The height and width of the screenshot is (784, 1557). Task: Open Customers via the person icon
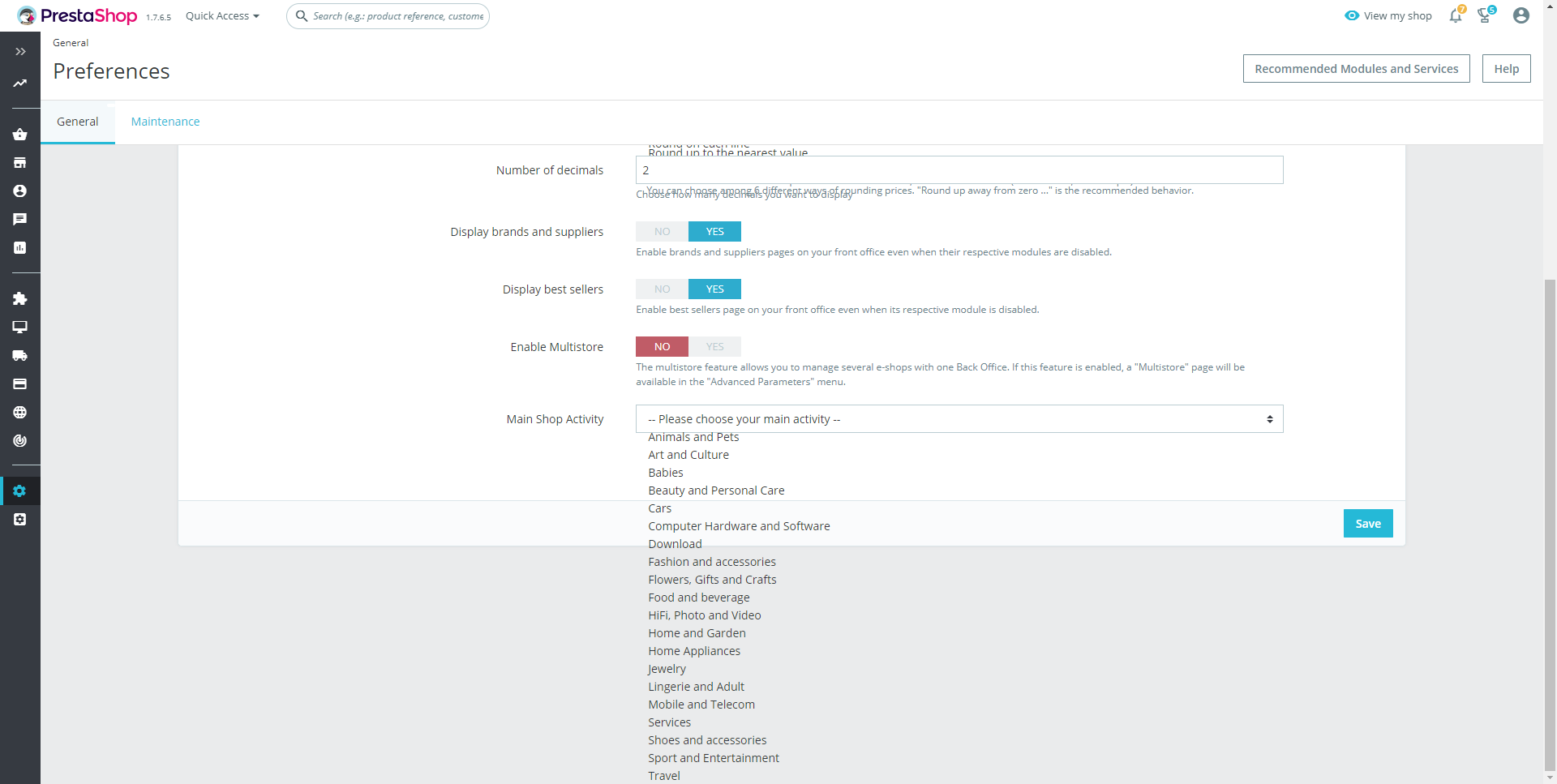click(20, 191)
